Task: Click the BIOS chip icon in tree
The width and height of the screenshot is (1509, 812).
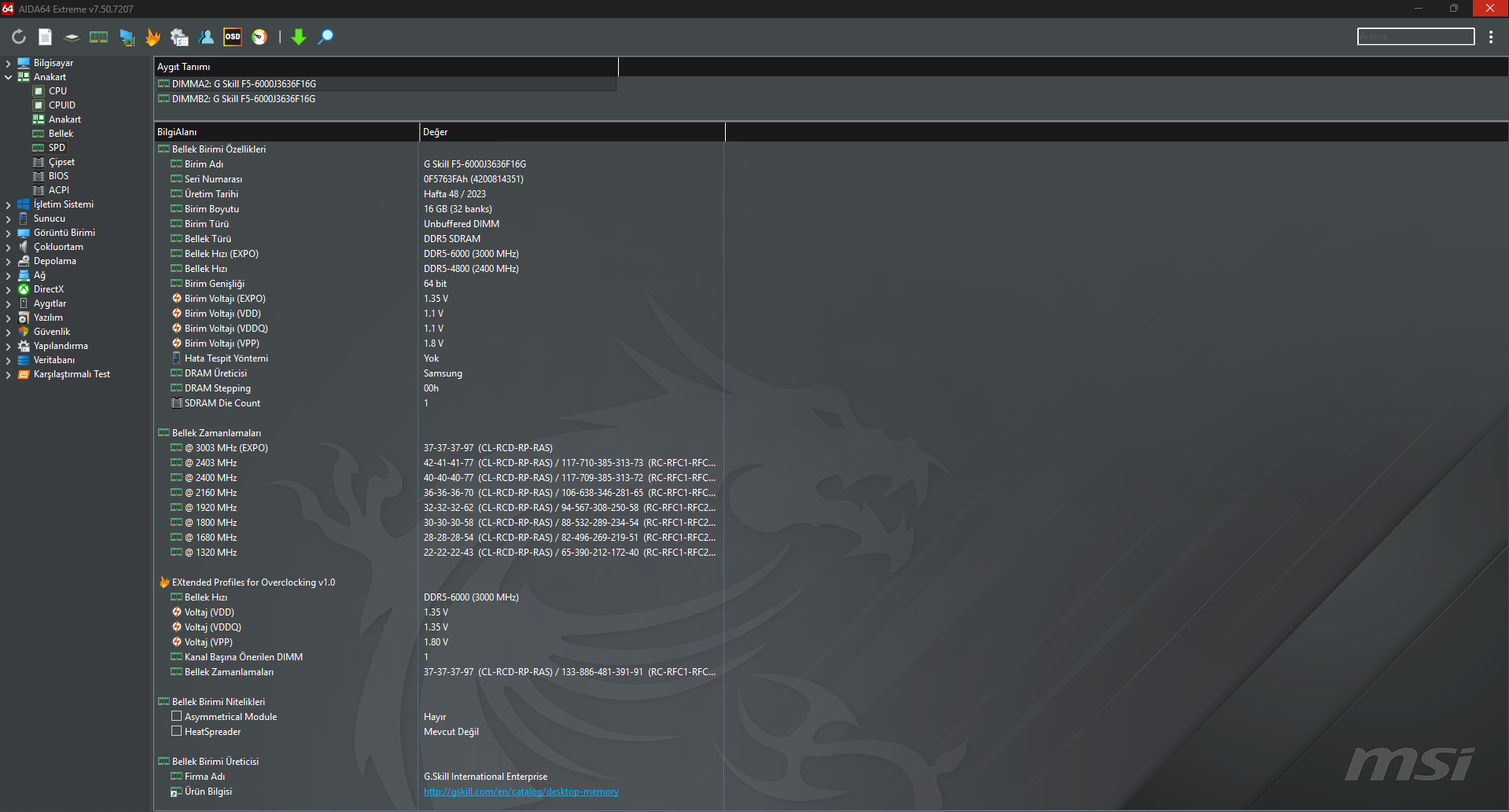Action: pyautogui.click(x=39, y=176)
